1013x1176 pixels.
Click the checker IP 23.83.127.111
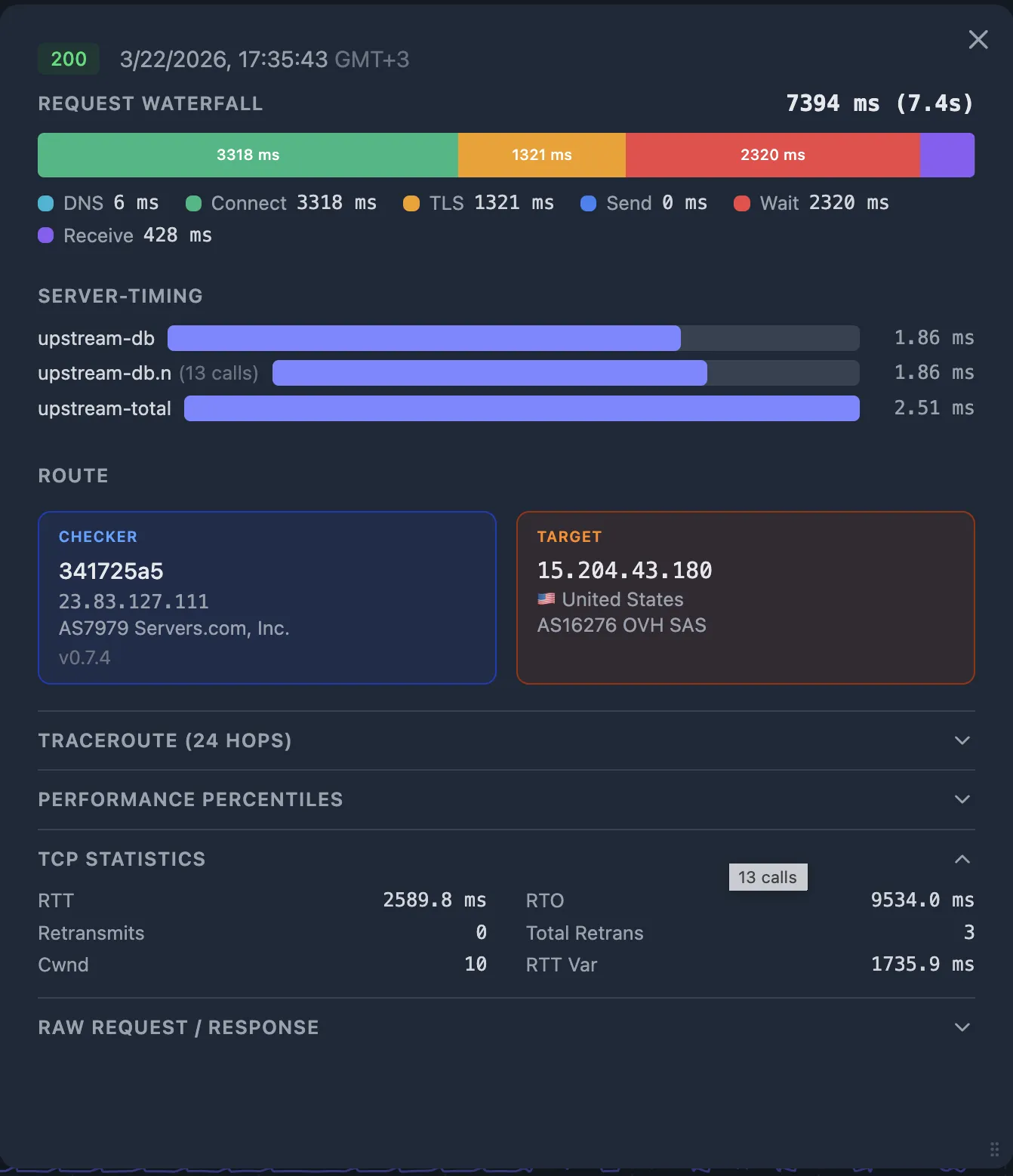coord(134,602)
